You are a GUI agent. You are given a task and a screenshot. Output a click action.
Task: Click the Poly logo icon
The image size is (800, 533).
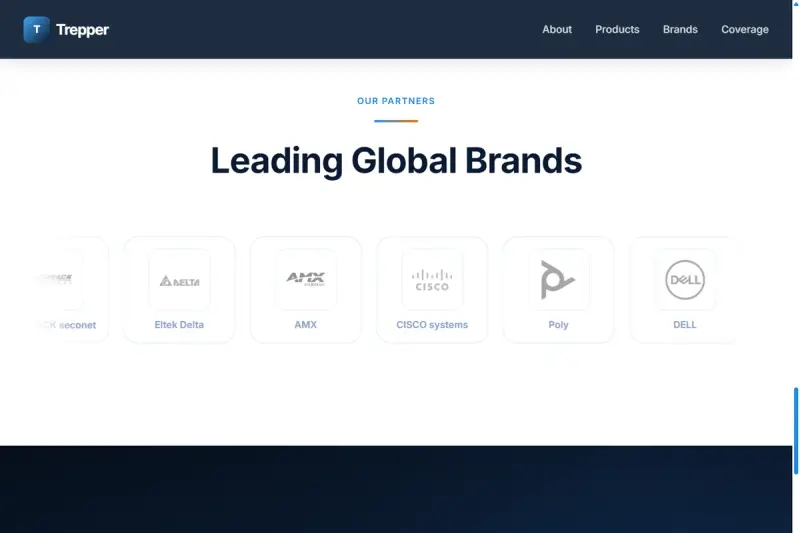click(558, 279)
